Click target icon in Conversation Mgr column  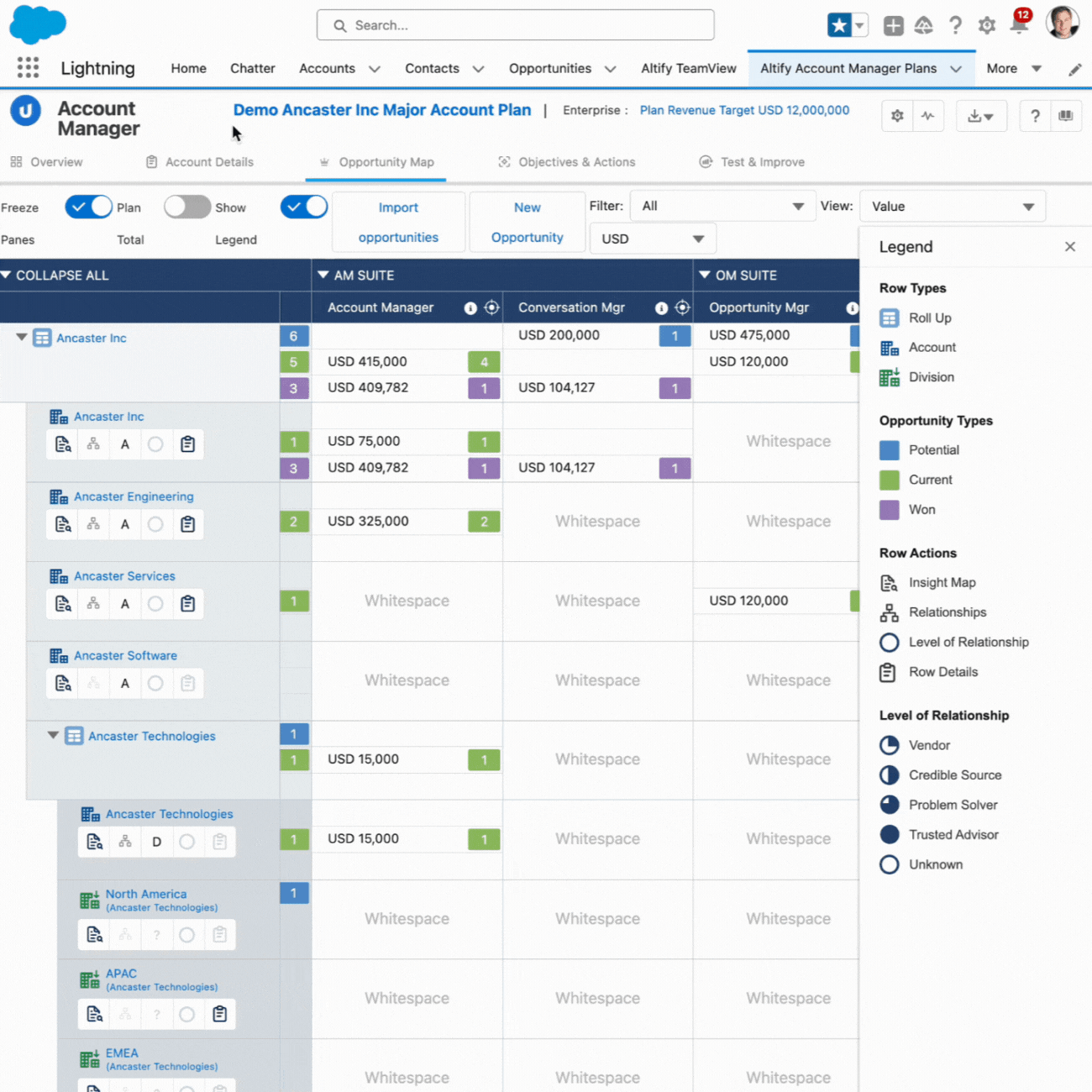click(682, 307)
